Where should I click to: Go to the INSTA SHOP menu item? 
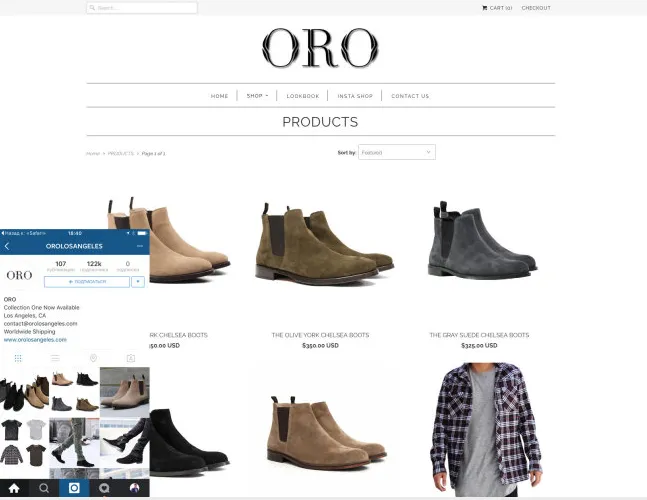coord(355,96)
